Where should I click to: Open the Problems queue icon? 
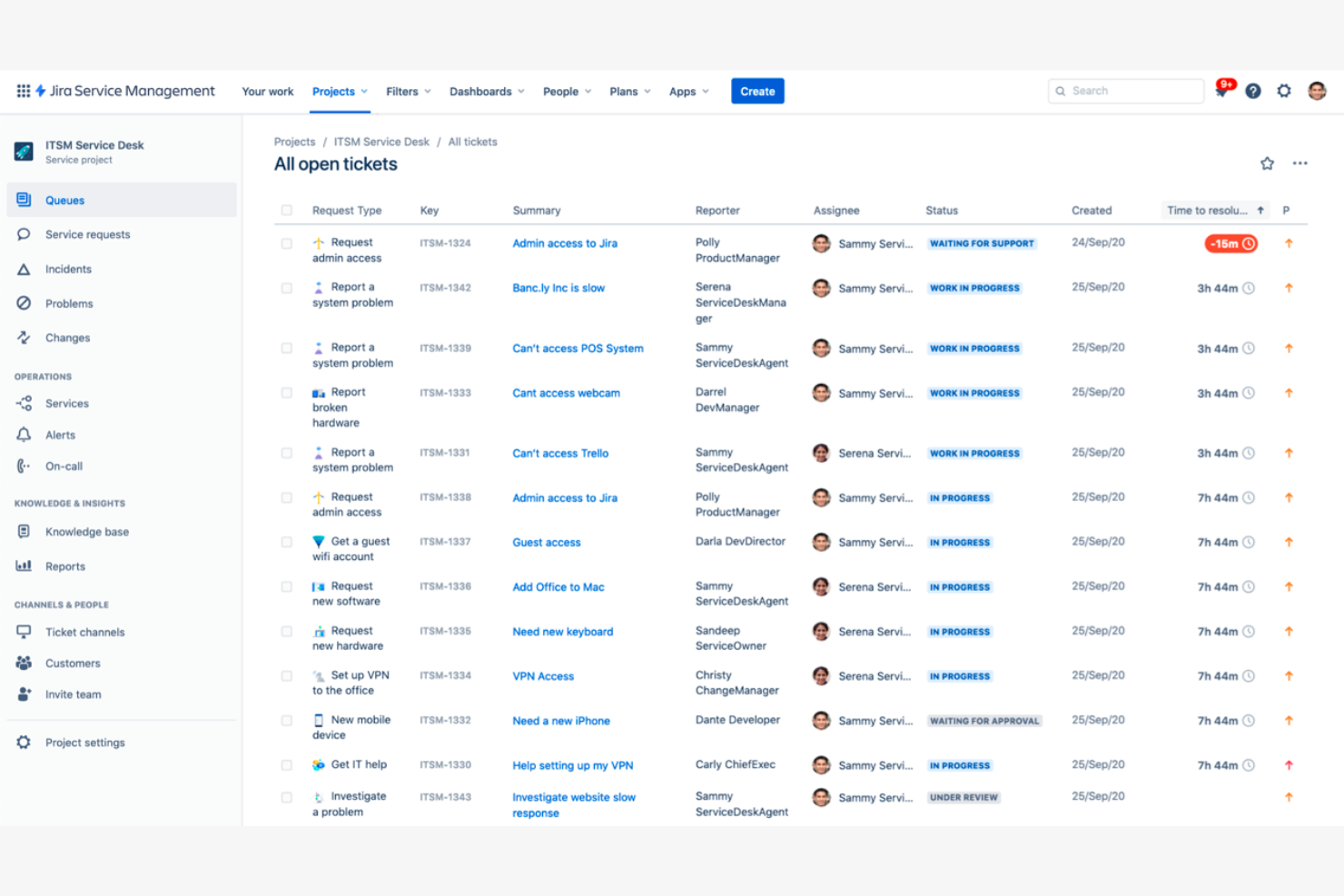pyautogui.click(x=24, y=303)
